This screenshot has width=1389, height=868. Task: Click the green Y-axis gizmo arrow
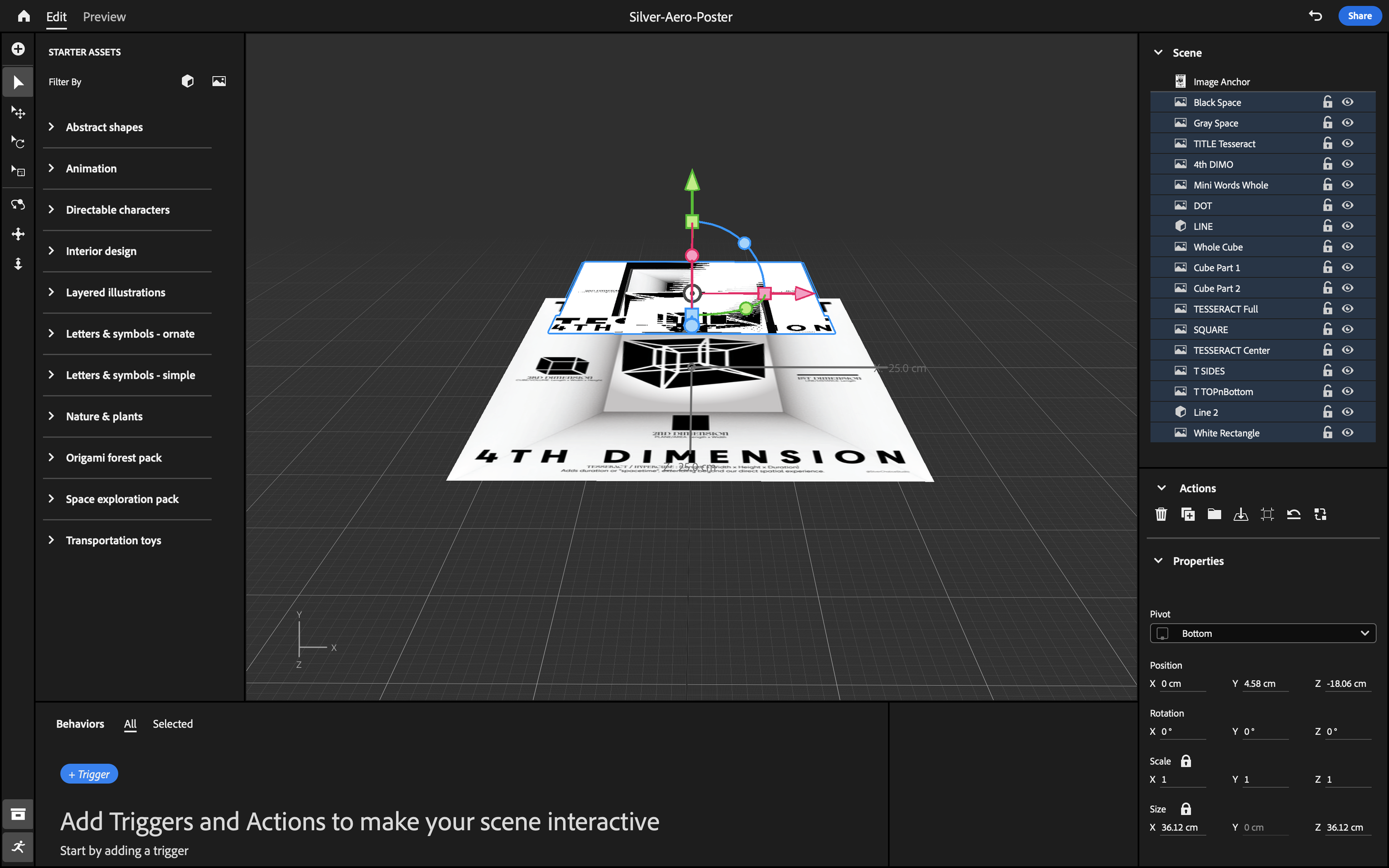[x=692, y=180]
